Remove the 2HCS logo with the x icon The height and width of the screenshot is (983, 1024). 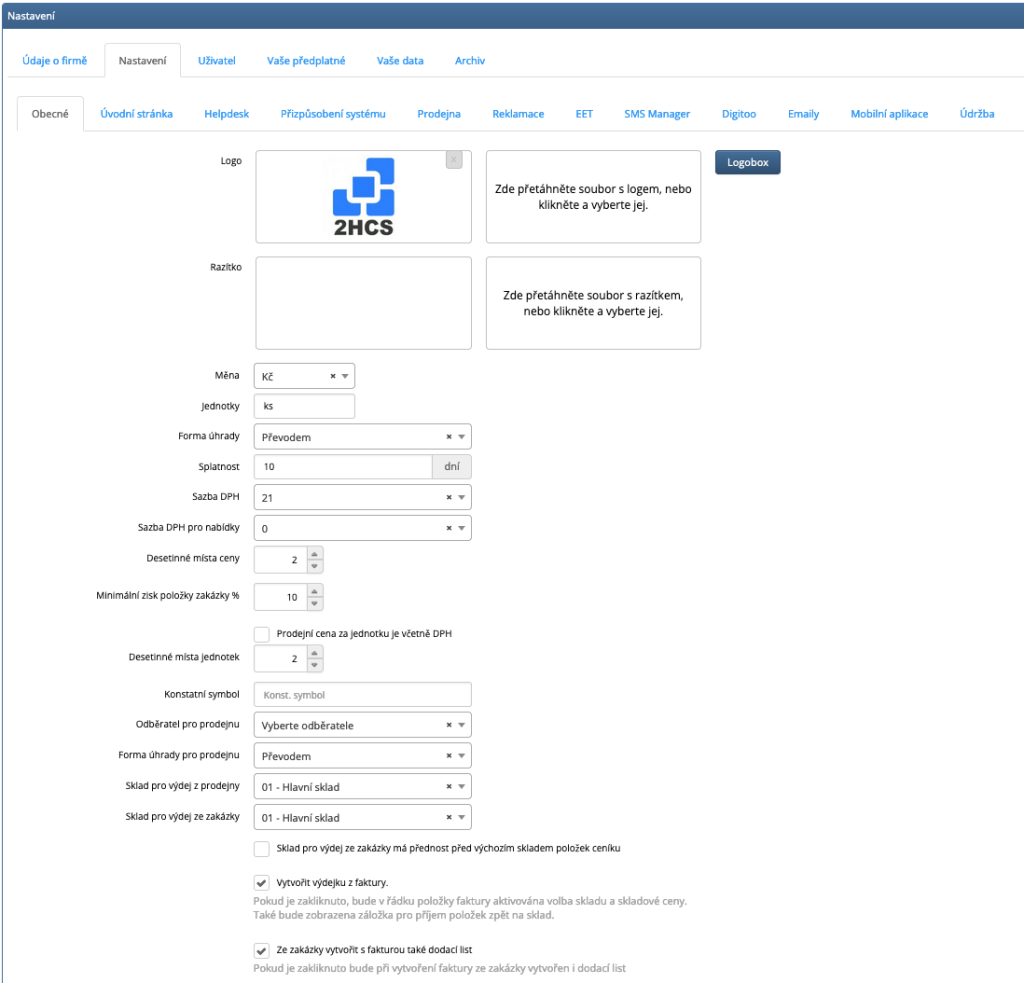(454, 160)
